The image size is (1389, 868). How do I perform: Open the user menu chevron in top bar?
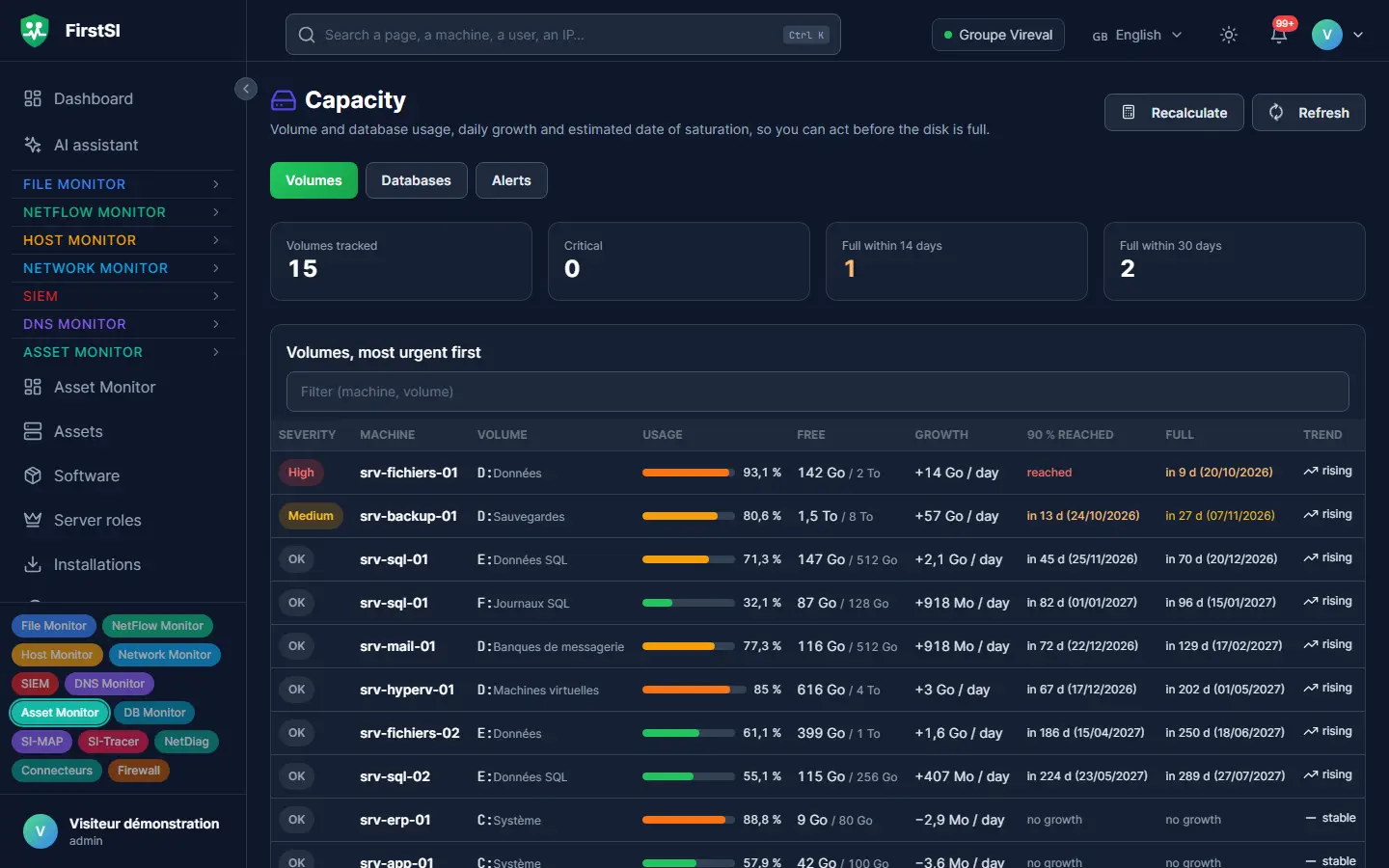pos(1358,35)
